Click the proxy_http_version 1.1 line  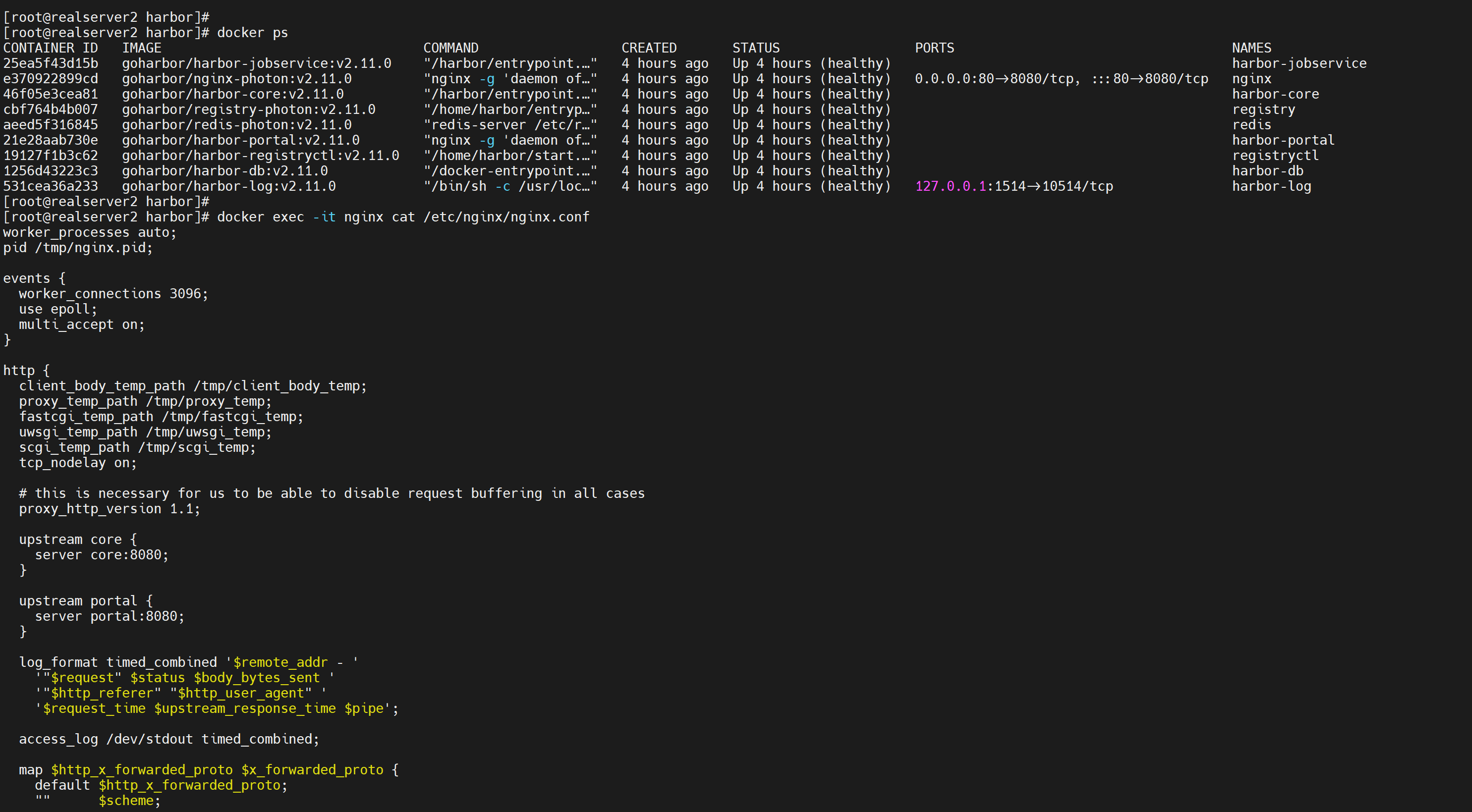pos(109,509)
